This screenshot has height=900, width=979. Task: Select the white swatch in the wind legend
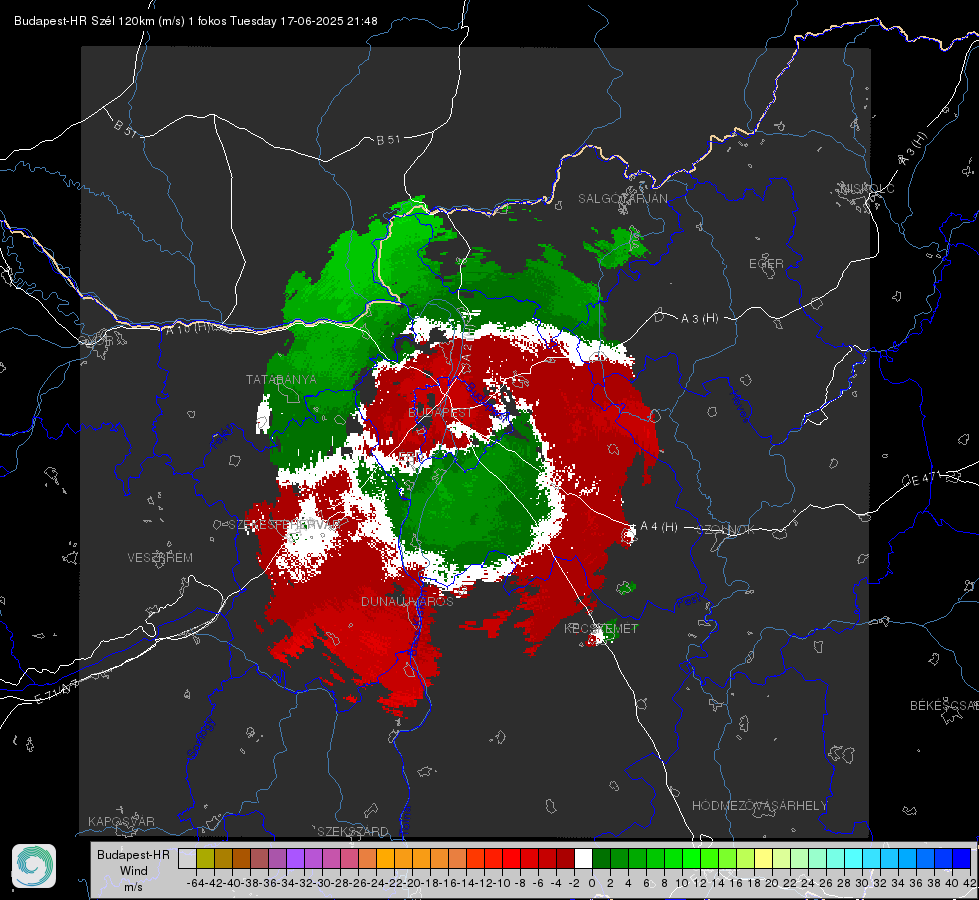(583, 858)
